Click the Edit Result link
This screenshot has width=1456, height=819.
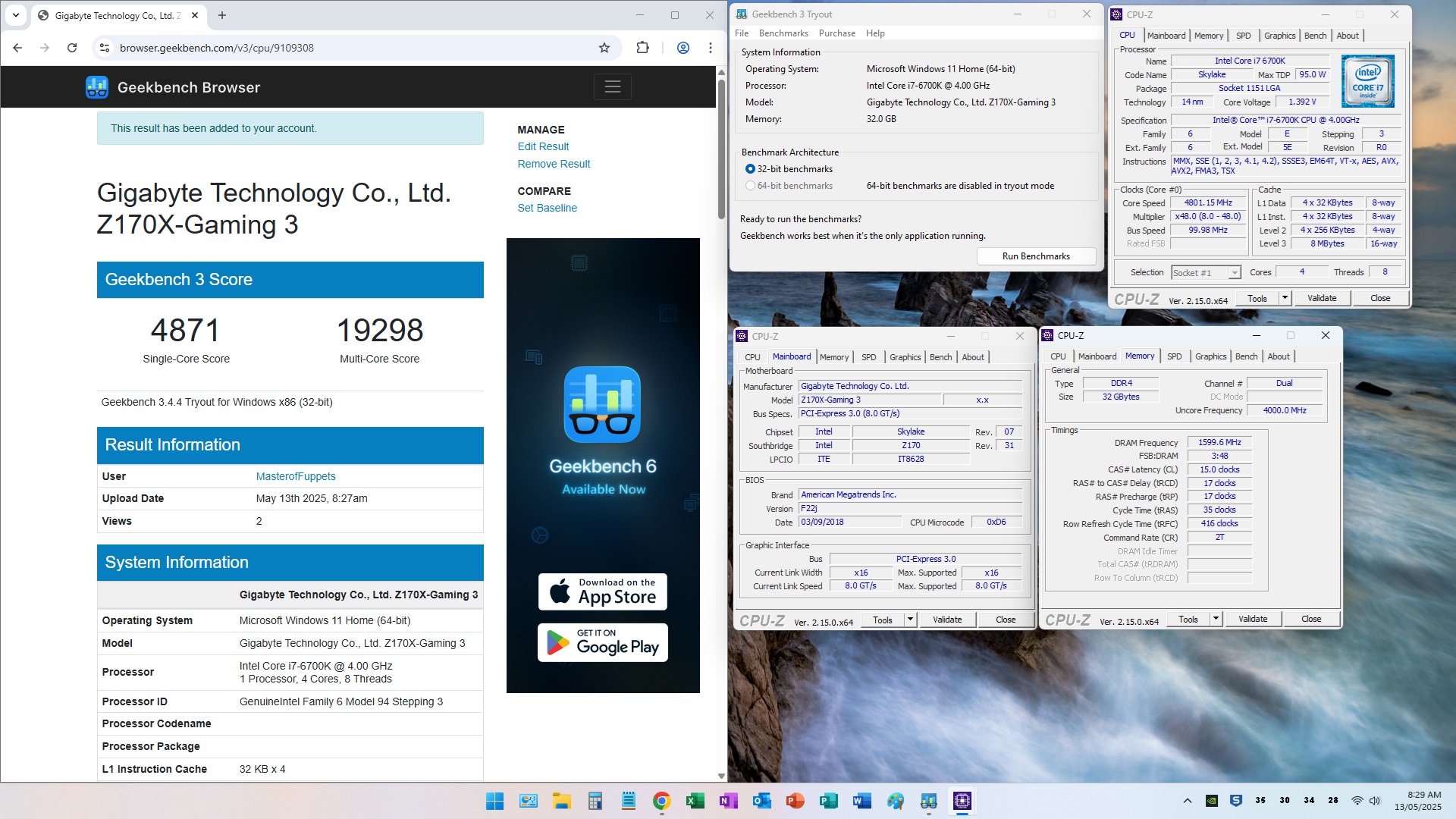(543, 146)
